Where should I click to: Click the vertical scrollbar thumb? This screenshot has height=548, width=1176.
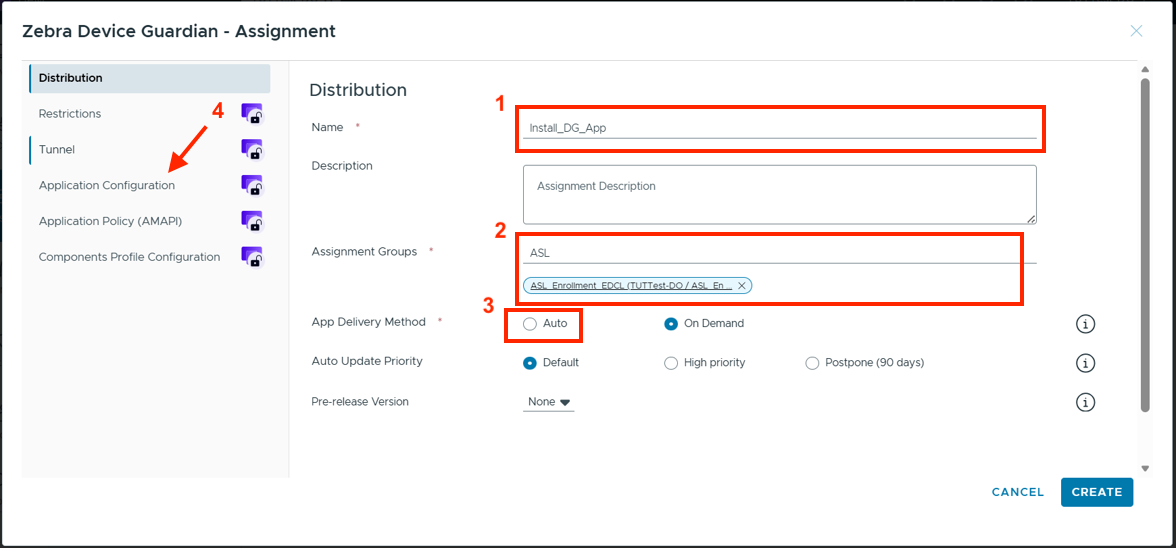tap(1144, 244)
